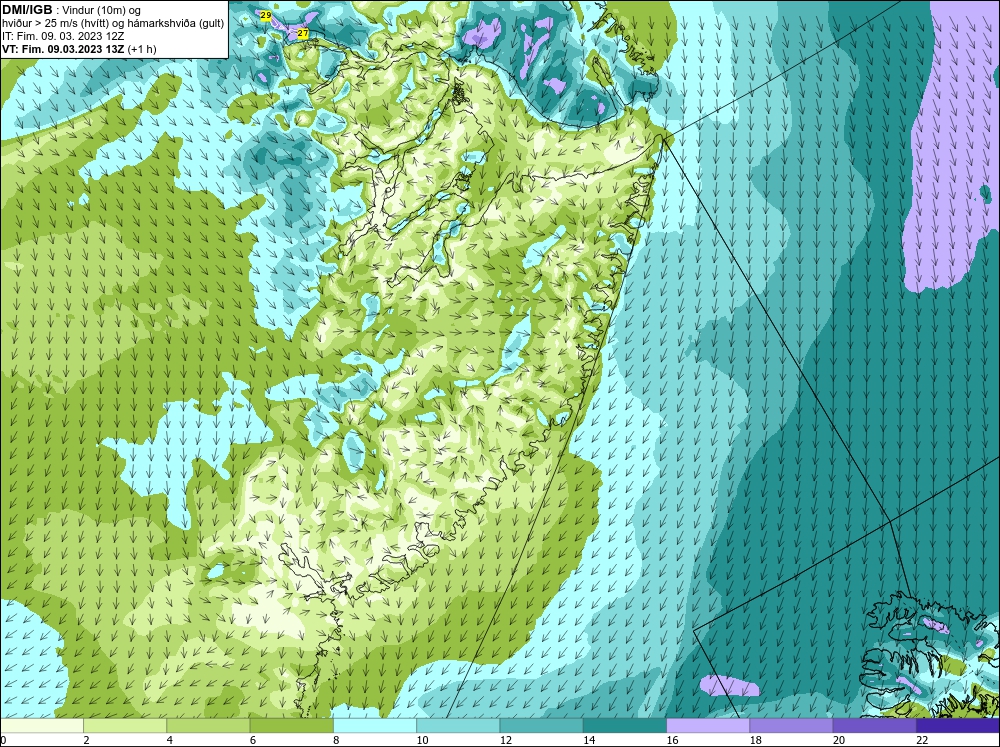Viewport: 1000px width, 747px height.
Task: Click the scale value 12
Action: [x=505, y=740]
